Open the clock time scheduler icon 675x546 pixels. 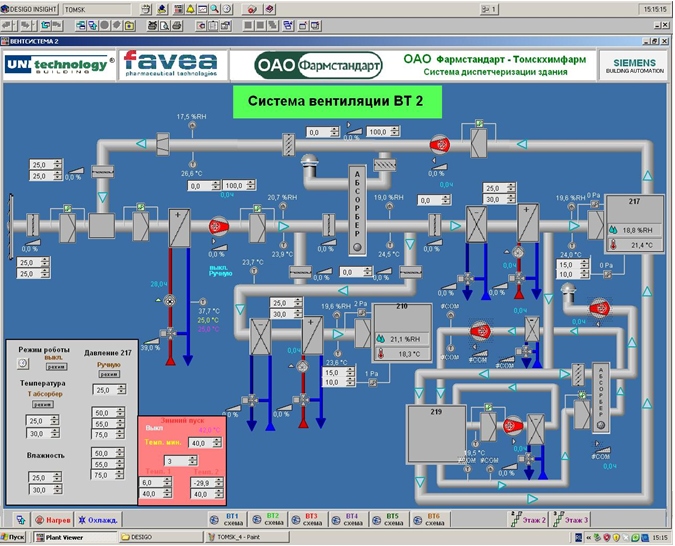[x=226, y=9]
